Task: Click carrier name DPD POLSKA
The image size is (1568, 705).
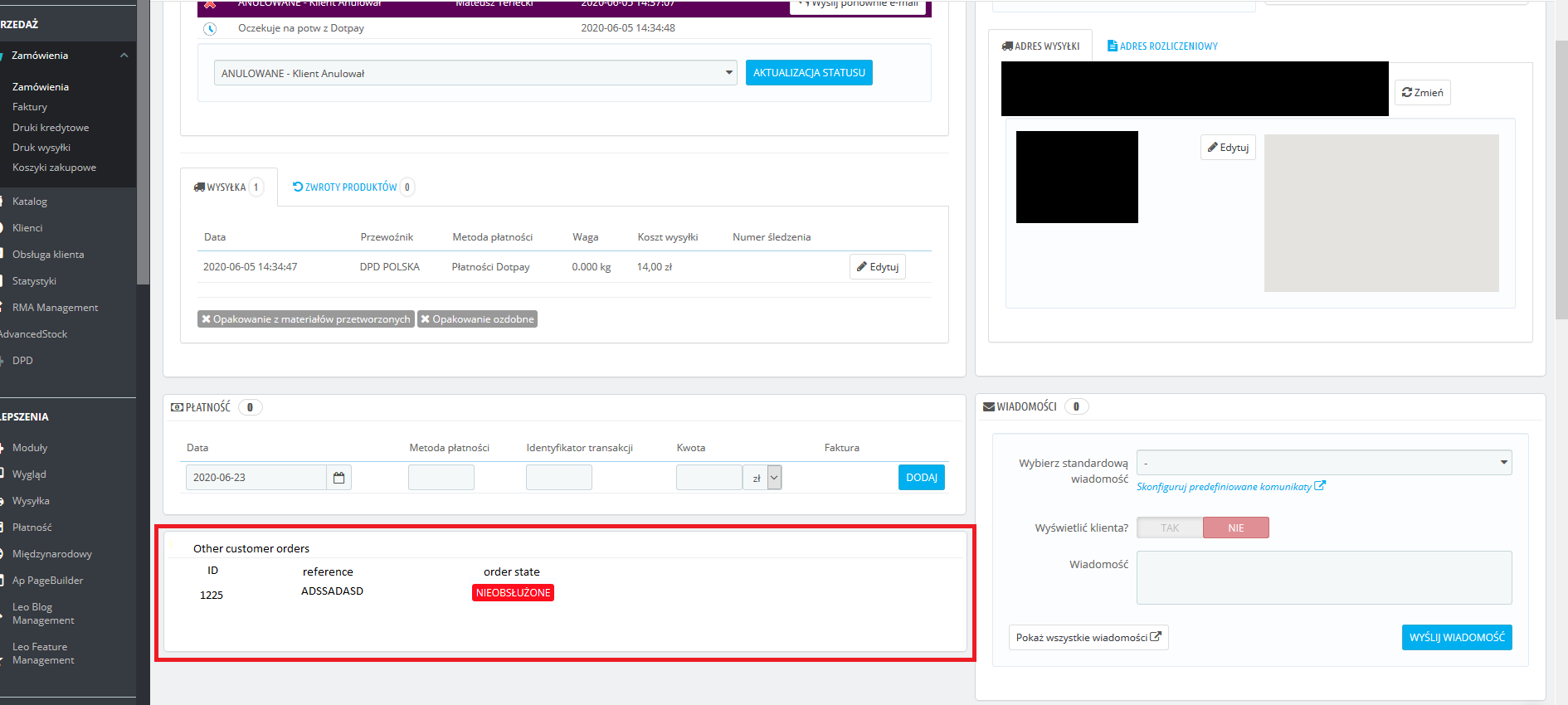Action: click(x=390, y=267)
